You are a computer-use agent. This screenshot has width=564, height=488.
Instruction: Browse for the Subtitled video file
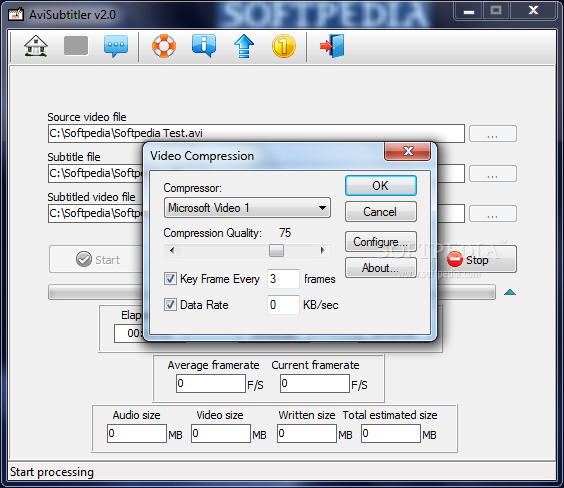pos(493,213)
